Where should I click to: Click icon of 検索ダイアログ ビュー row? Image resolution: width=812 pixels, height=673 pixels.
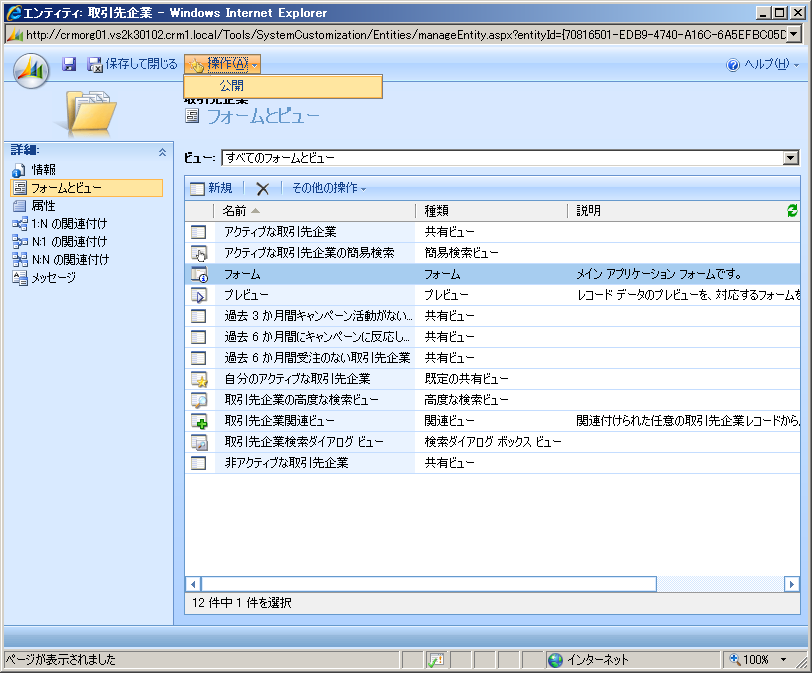[x=199, y=442]
